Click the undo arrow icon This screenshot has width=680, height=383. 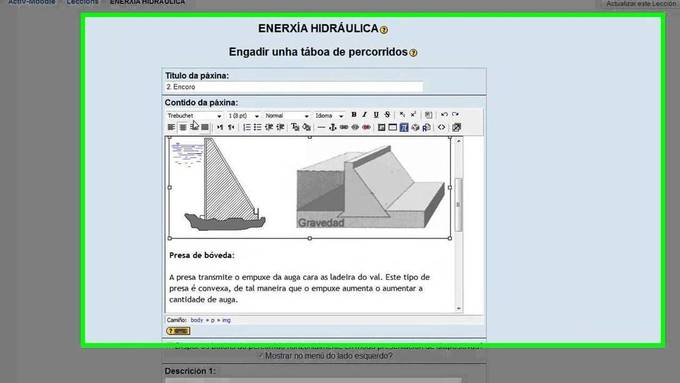pyautogui.click(x=444, y=115)
